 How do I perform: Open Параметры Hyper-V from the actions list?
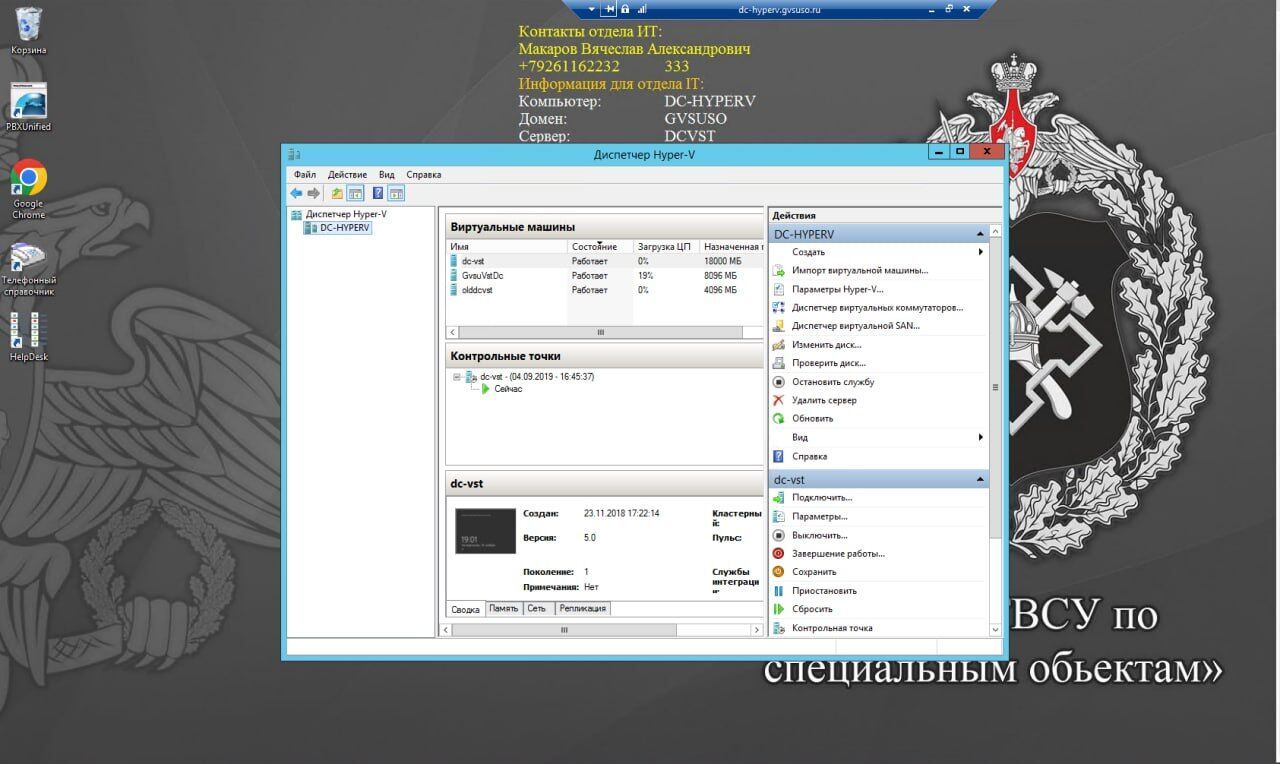point(837,289)
